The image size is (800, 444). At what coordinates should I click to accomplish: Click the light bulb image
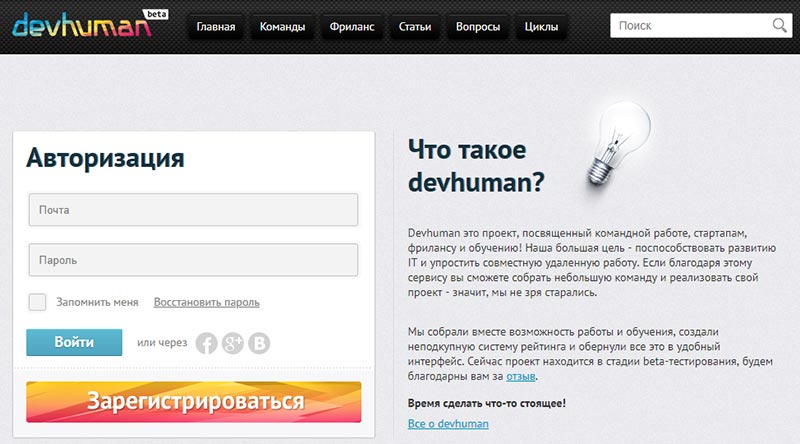(618, 143)
